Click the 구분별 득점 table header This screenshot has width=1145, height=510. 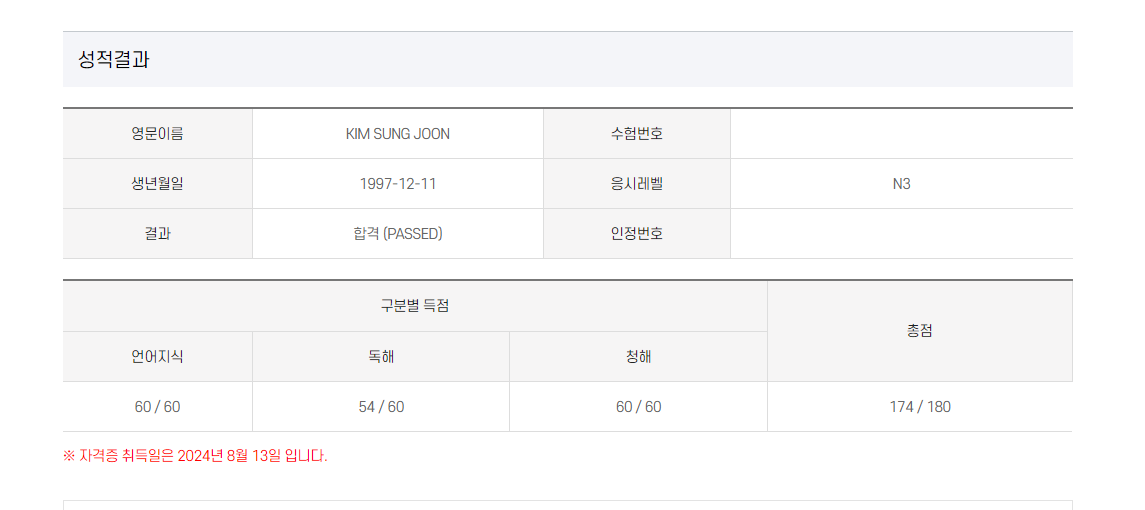click(x=415, y=306)
